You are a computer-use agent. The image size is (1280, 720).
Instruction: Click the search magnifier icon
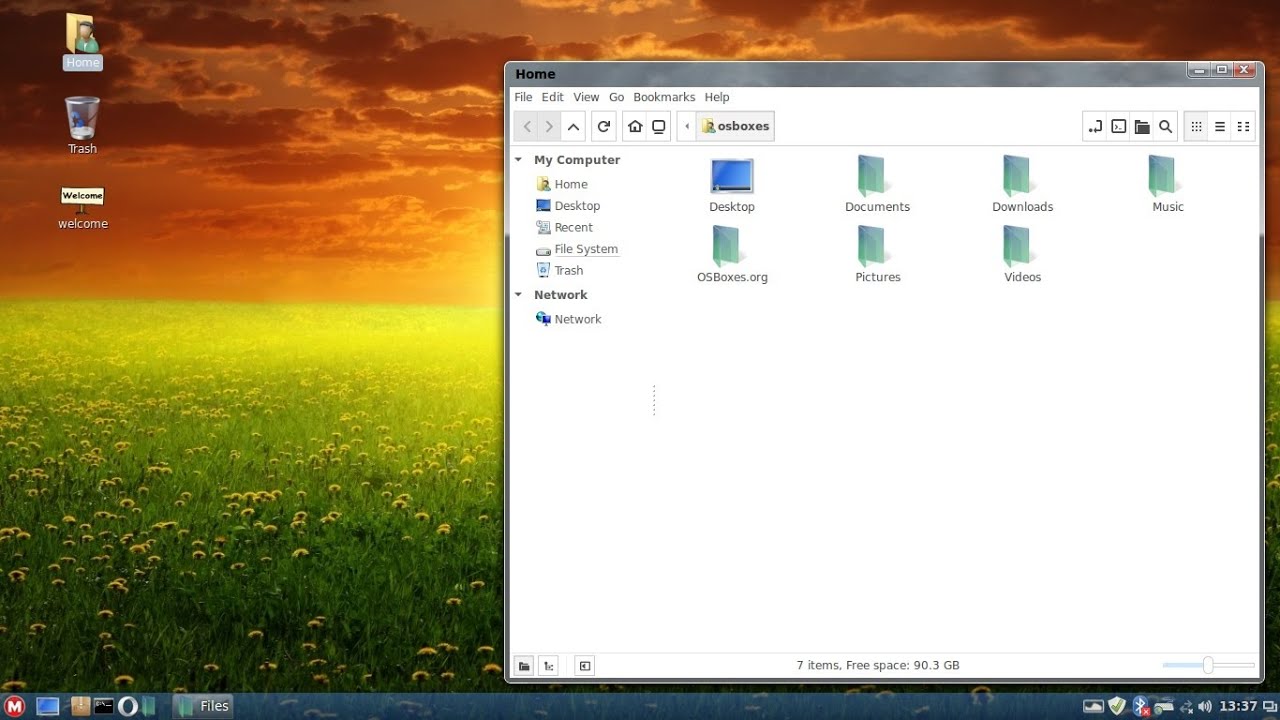pyautogui.click(x=1165, y=127)
